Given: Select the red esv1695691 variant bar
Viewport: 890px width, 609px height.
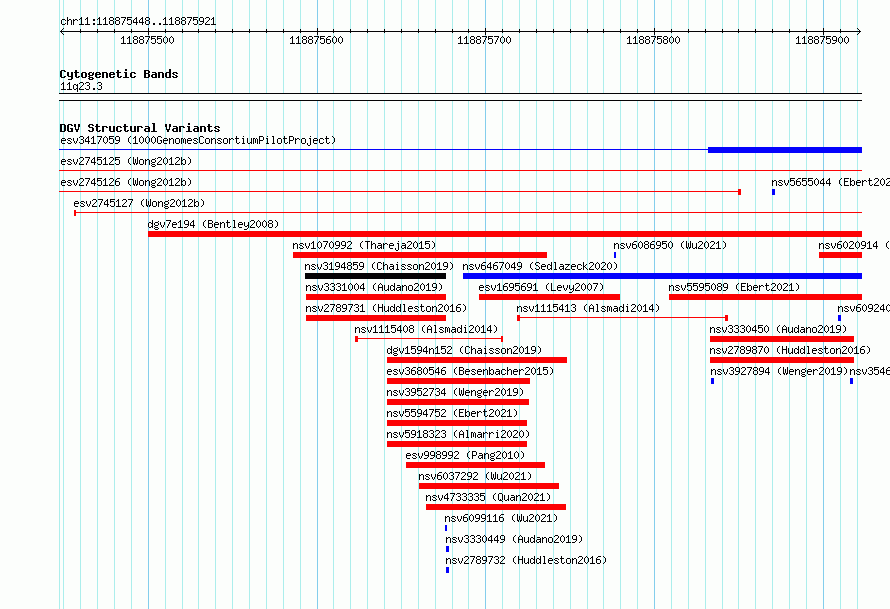Looking at the screenshot, I should tap(549, 297).
